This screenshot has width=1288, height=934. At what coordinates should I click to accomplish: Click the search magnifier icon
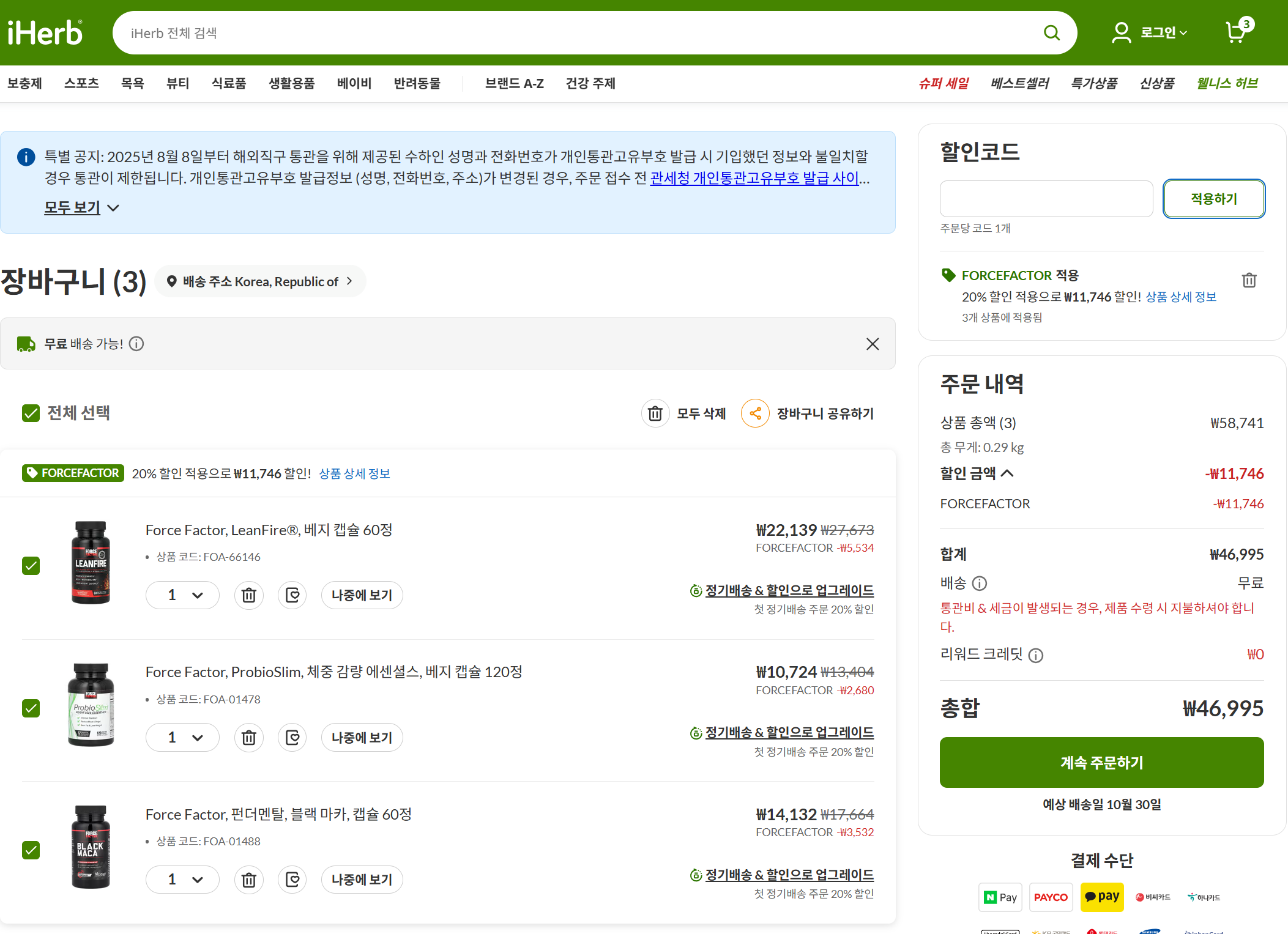1051,33
